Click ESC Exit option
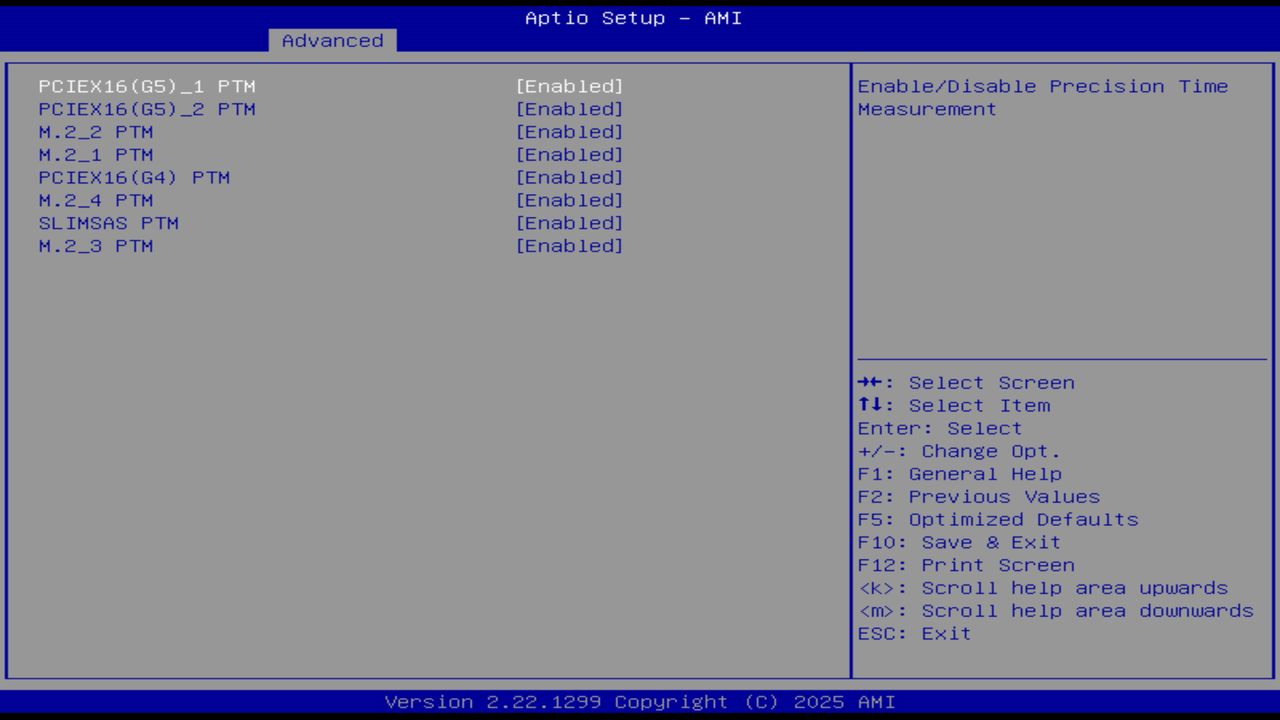This screenshot has height=720, width=1280. [912, 633]
